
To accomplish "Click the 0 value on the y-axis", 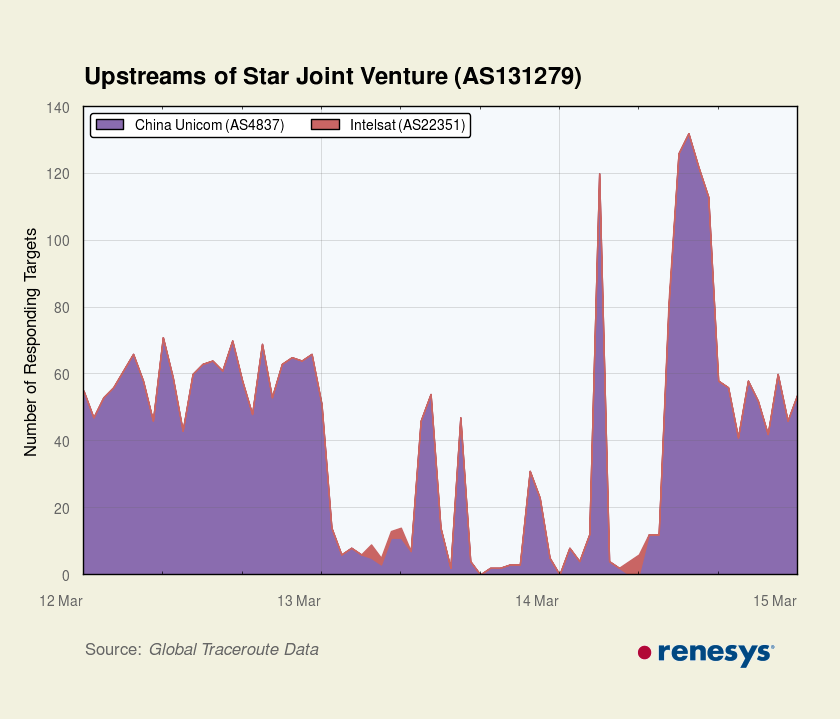I will pos(65,575).
